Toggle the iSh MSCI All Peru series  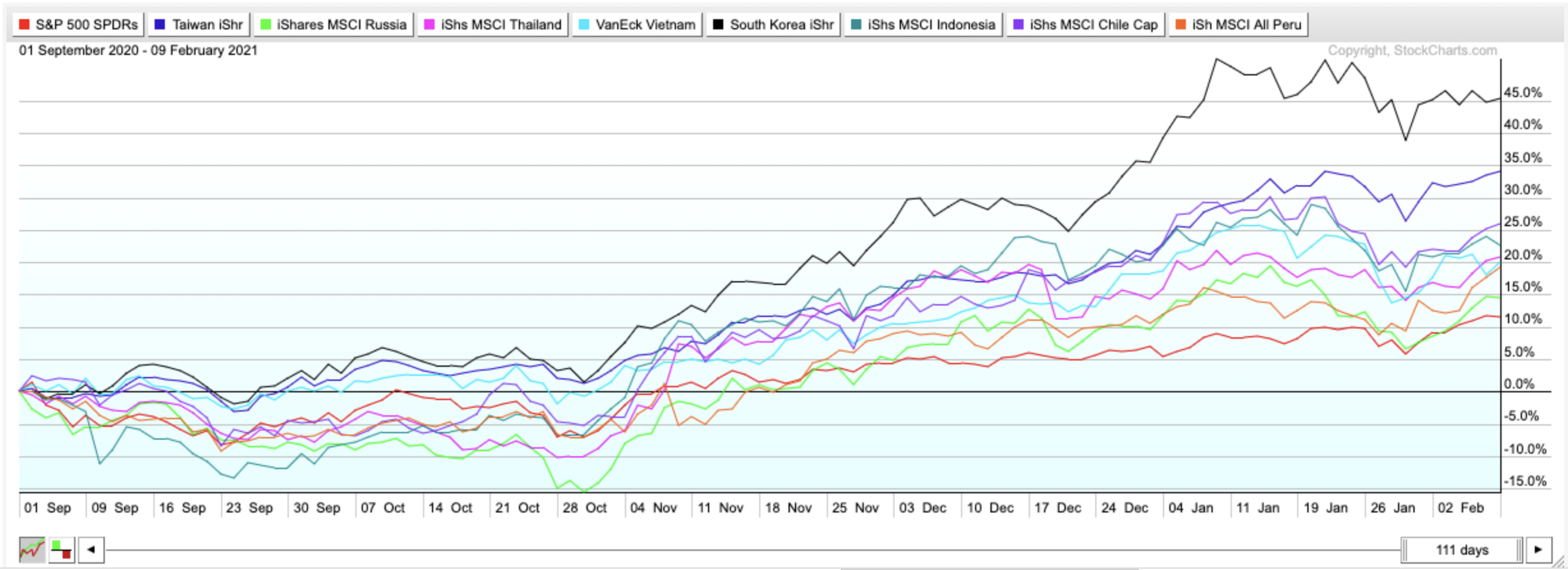pyautogui.click(x=1238, y=25)
